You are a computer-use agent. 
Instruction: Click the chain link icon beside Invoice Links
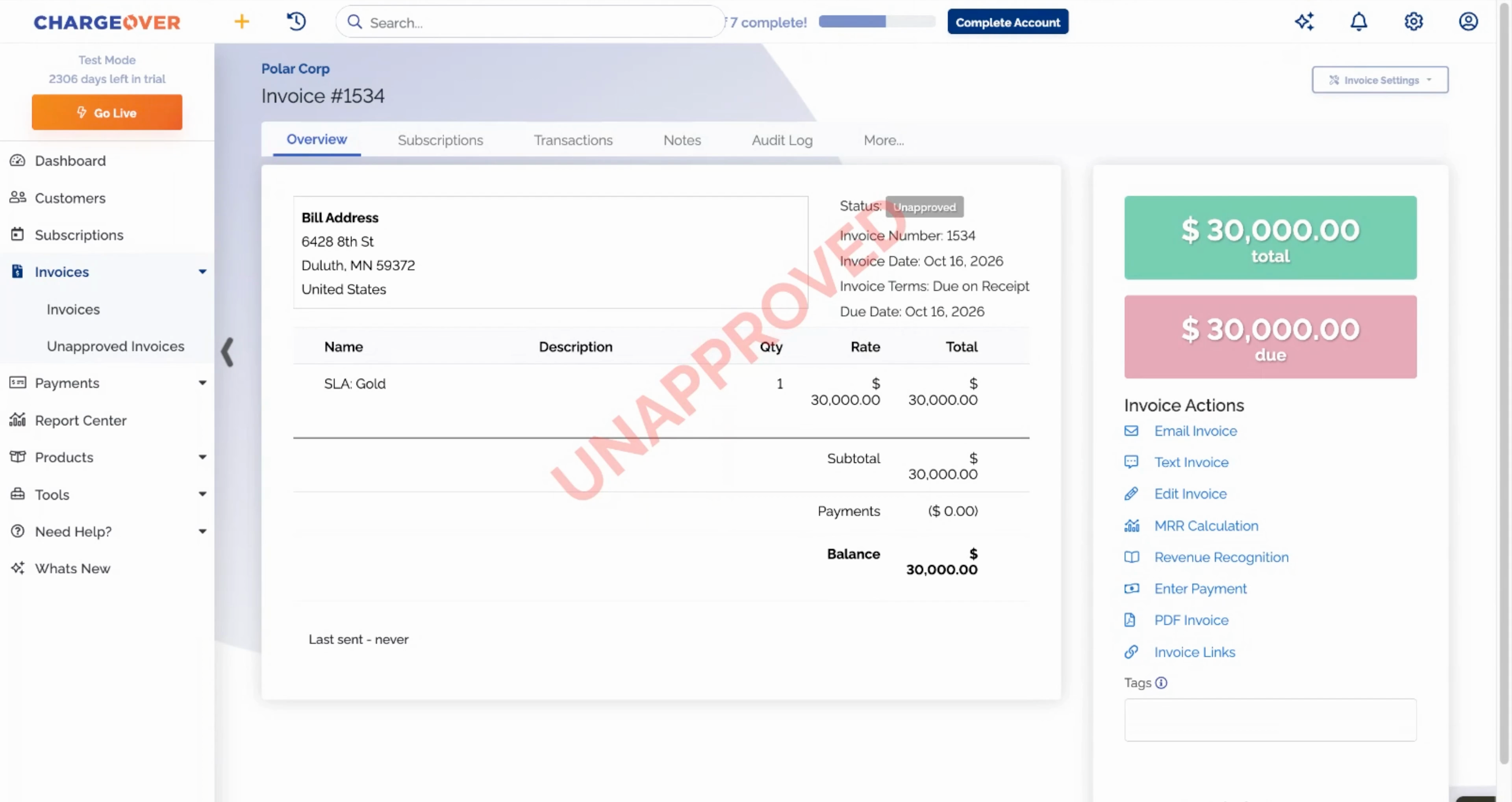1131,652
